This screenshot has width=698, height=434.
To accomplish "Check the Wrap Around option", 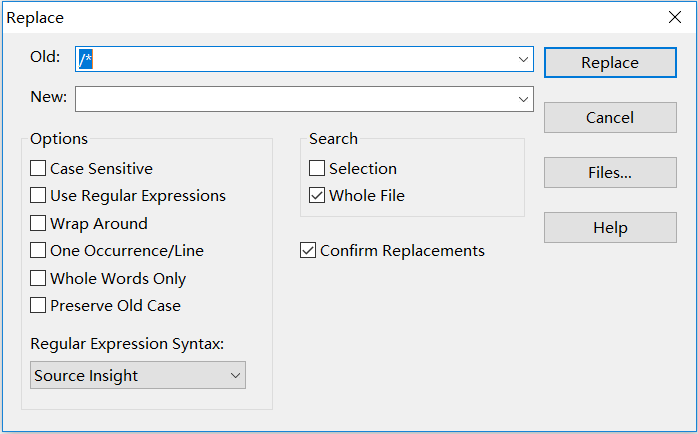I will [39, 224].
